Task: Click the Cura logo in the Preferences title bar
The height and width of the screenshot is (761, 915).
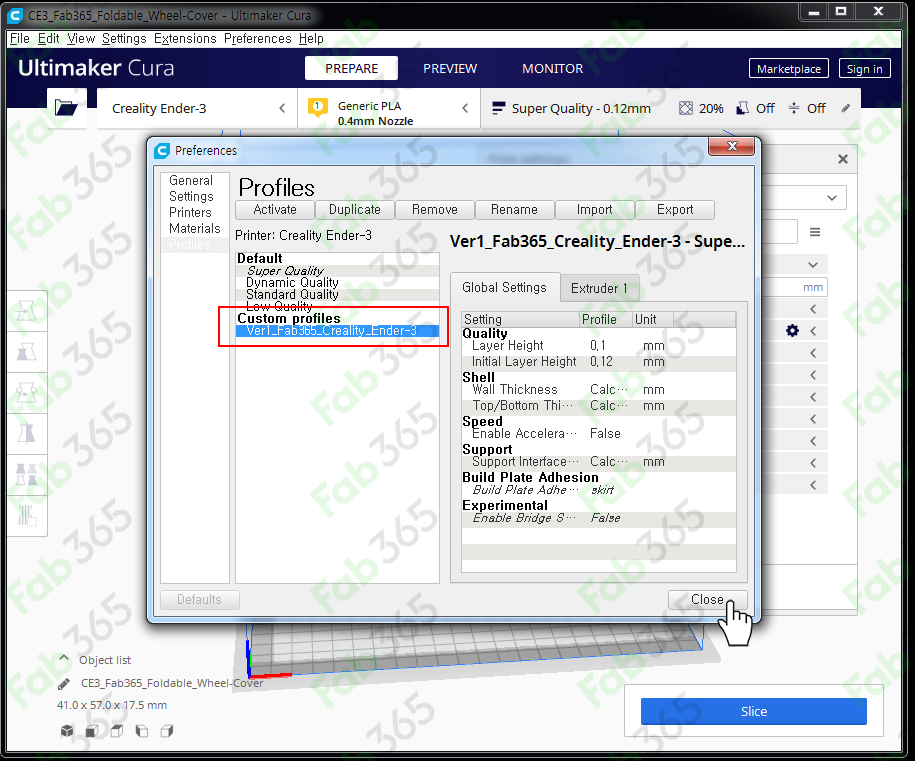Action: [162, 151]
